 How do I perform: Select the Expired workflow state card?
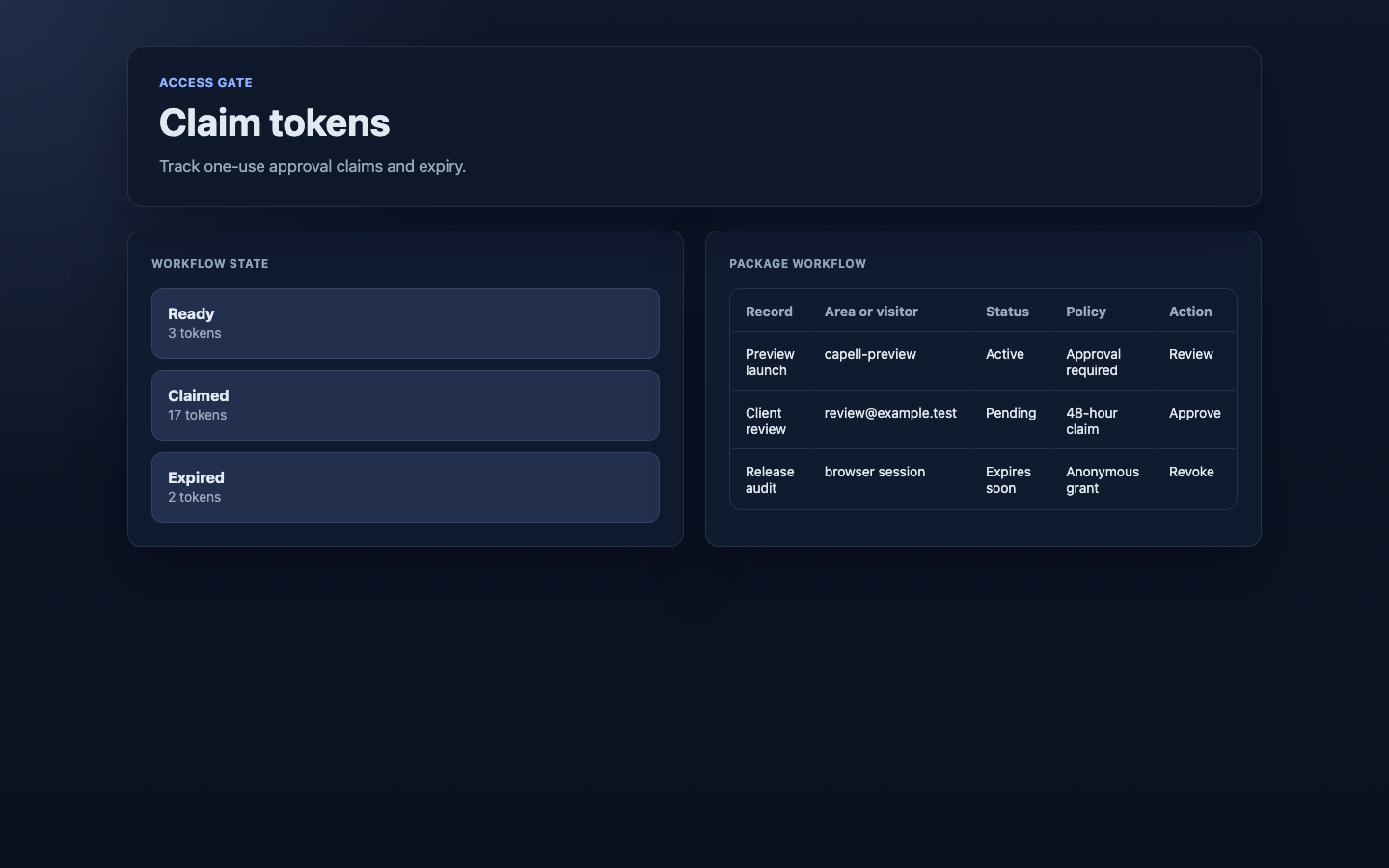[405, 487]
